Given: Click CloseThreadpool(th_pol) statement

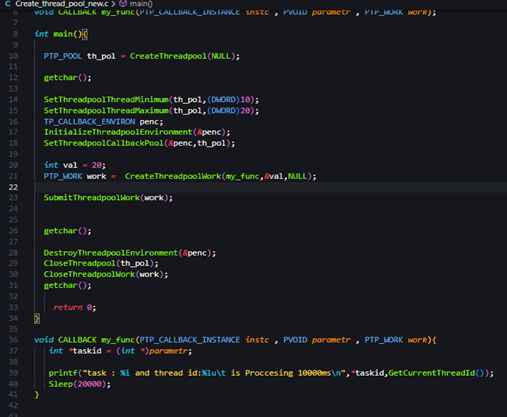Looking at the screenshot, I should (x=101, y=263).
